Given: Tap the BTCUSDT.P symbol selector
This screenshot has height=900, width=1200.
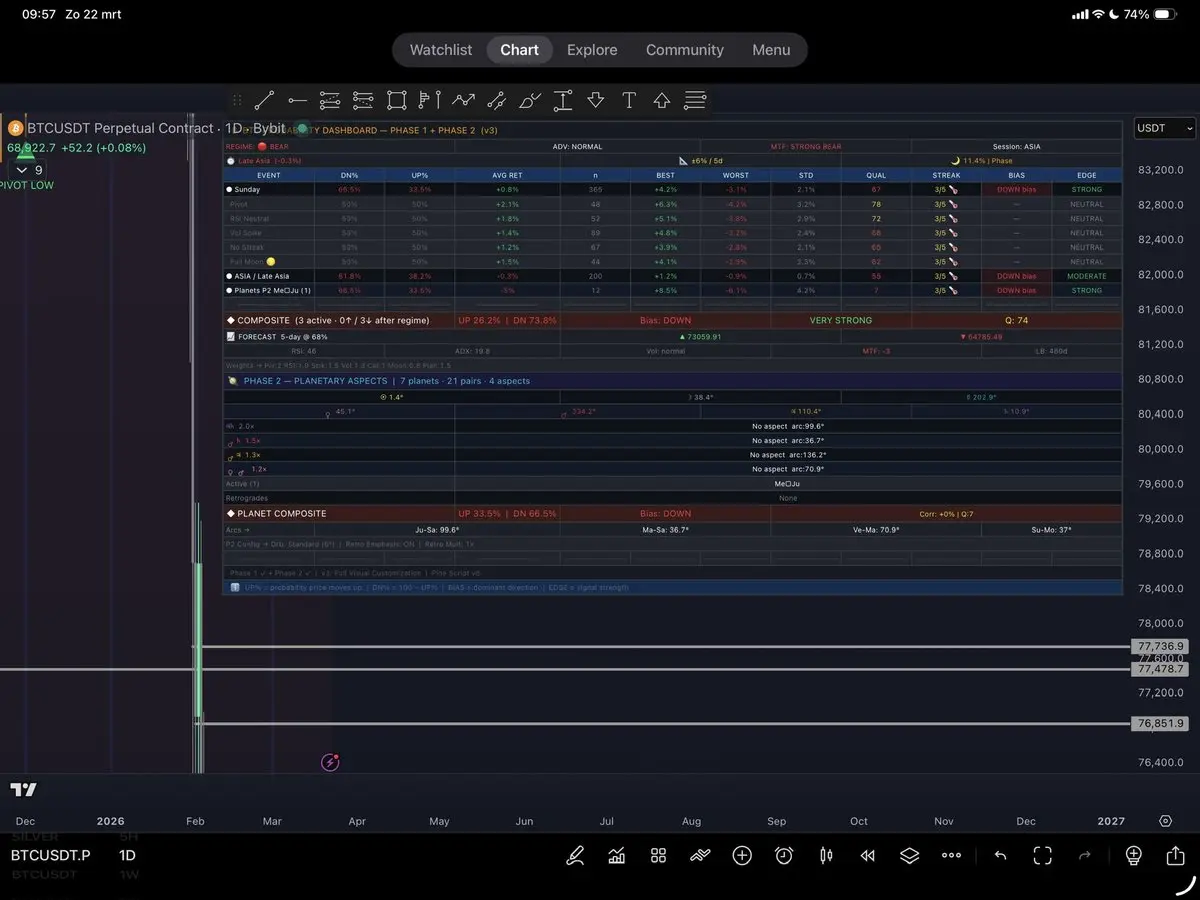Looking at the screenshot, I should point(51,855).
